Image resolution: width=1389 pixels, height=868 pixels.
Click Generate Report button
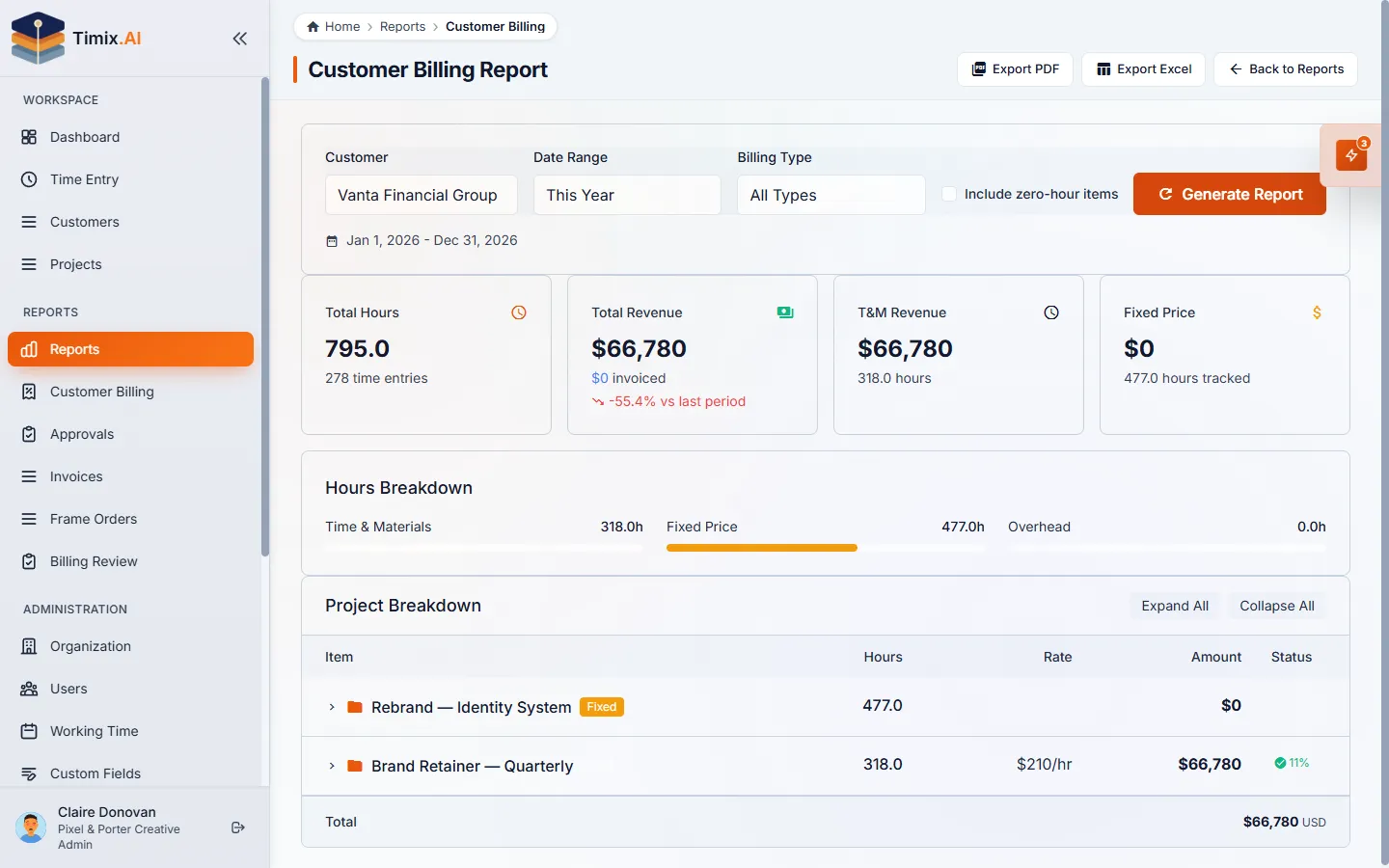(x=1230, y=194)
